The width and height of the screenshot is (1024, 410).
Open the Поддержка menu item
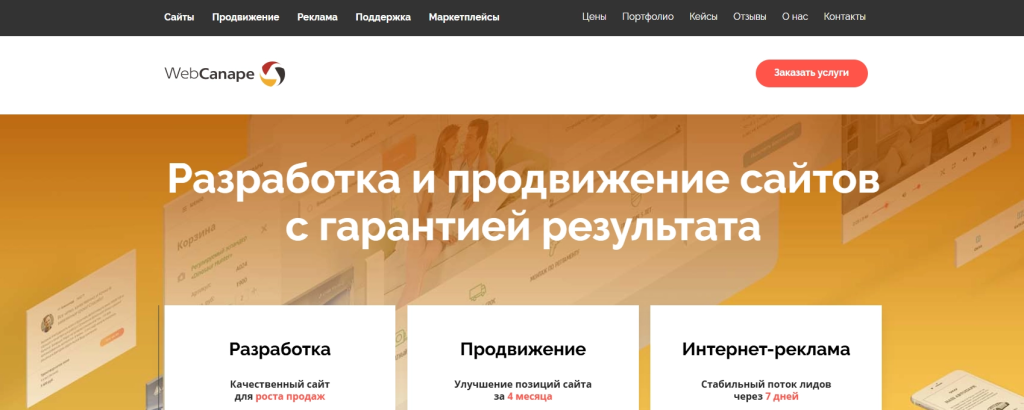pyautogui.click(x=383, y=18)
